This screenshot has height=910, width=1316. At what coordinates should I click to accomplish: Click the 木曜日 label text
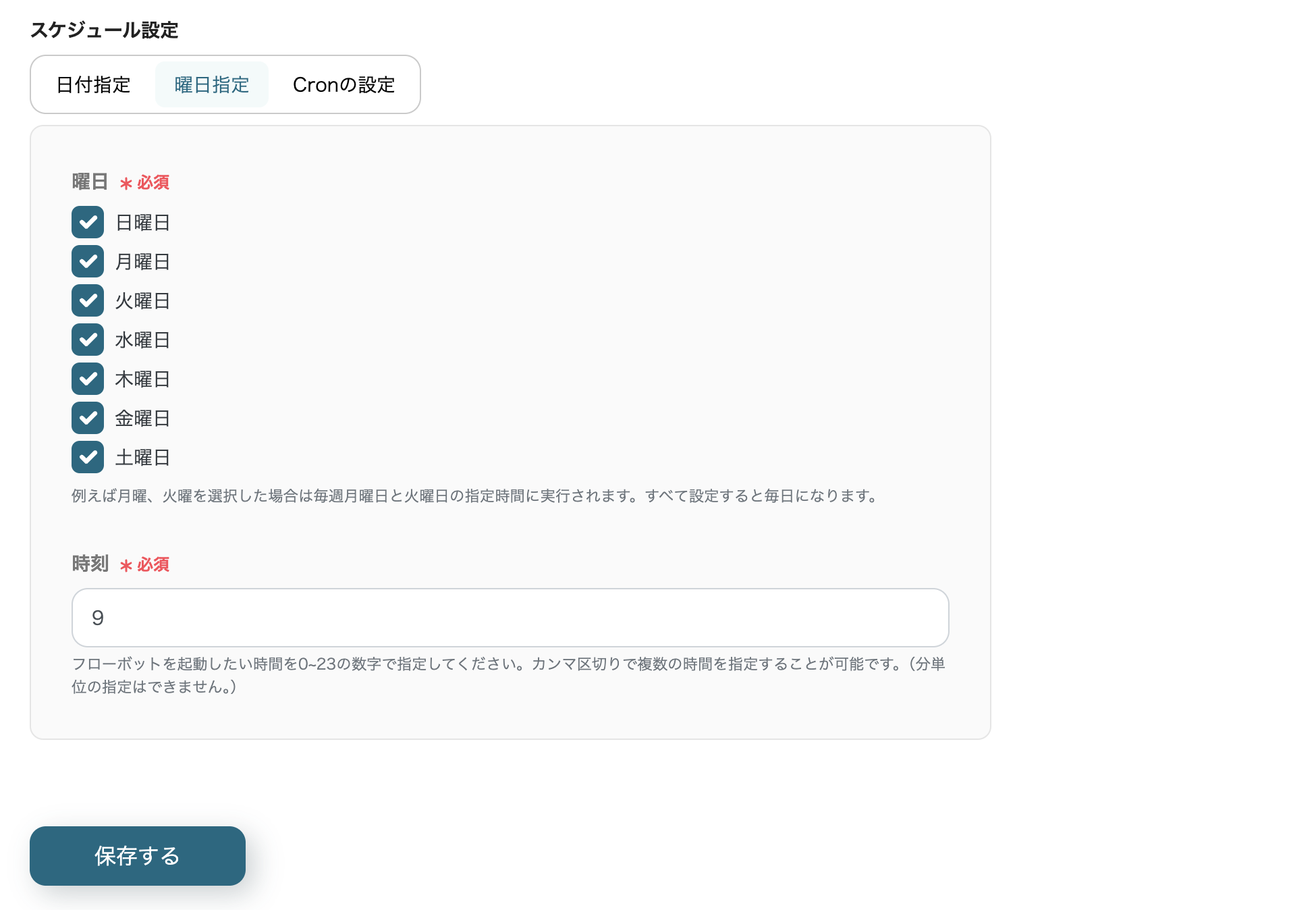point(142,379)
